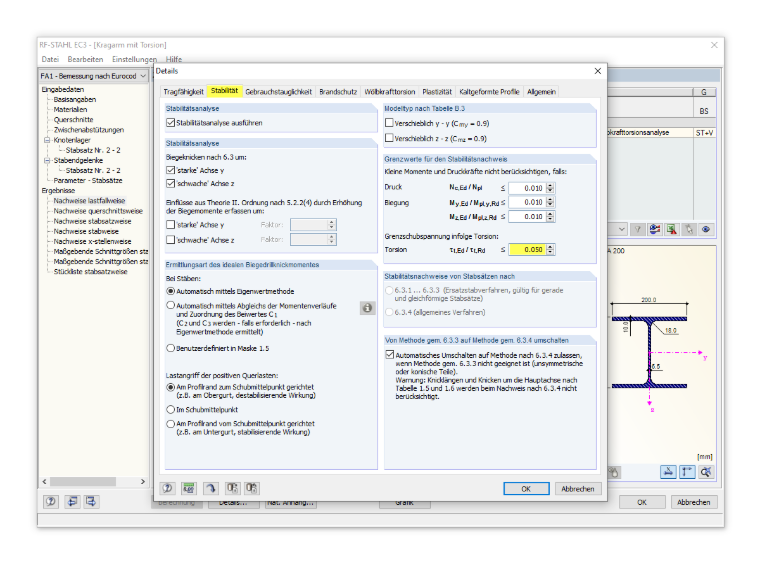
Task: Click the help icon in main window footer
Action: click(x=51, y=502)
